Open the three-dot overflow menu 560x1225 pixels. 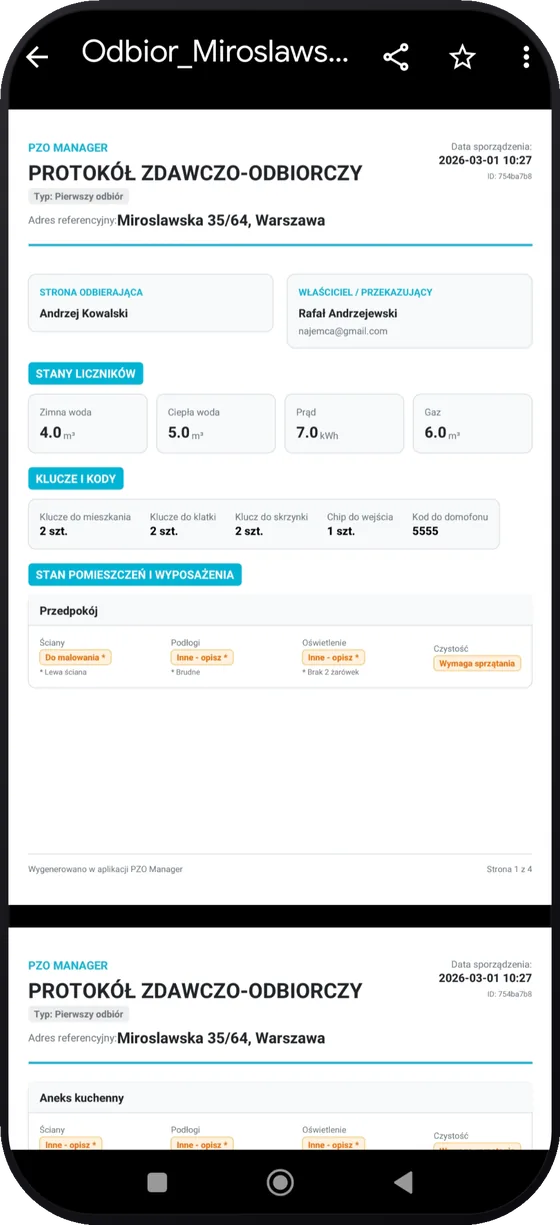(526, 57)
